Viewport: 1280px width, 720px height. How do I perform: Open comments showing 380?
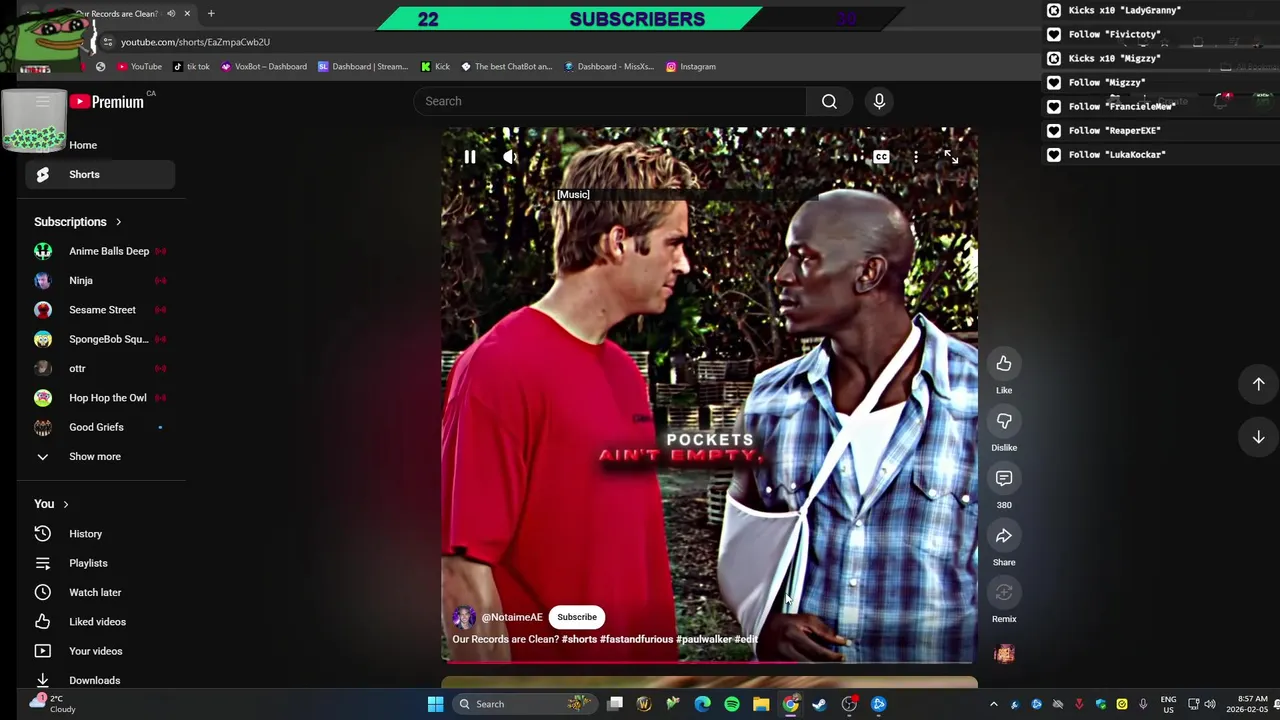click(1004, 478)
